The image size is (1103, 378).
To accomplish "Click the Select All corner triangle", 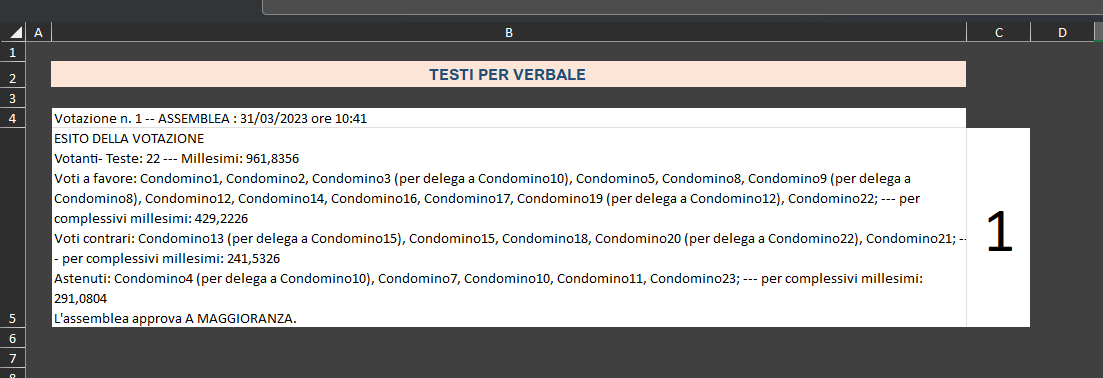I will (x=14, y=32).
